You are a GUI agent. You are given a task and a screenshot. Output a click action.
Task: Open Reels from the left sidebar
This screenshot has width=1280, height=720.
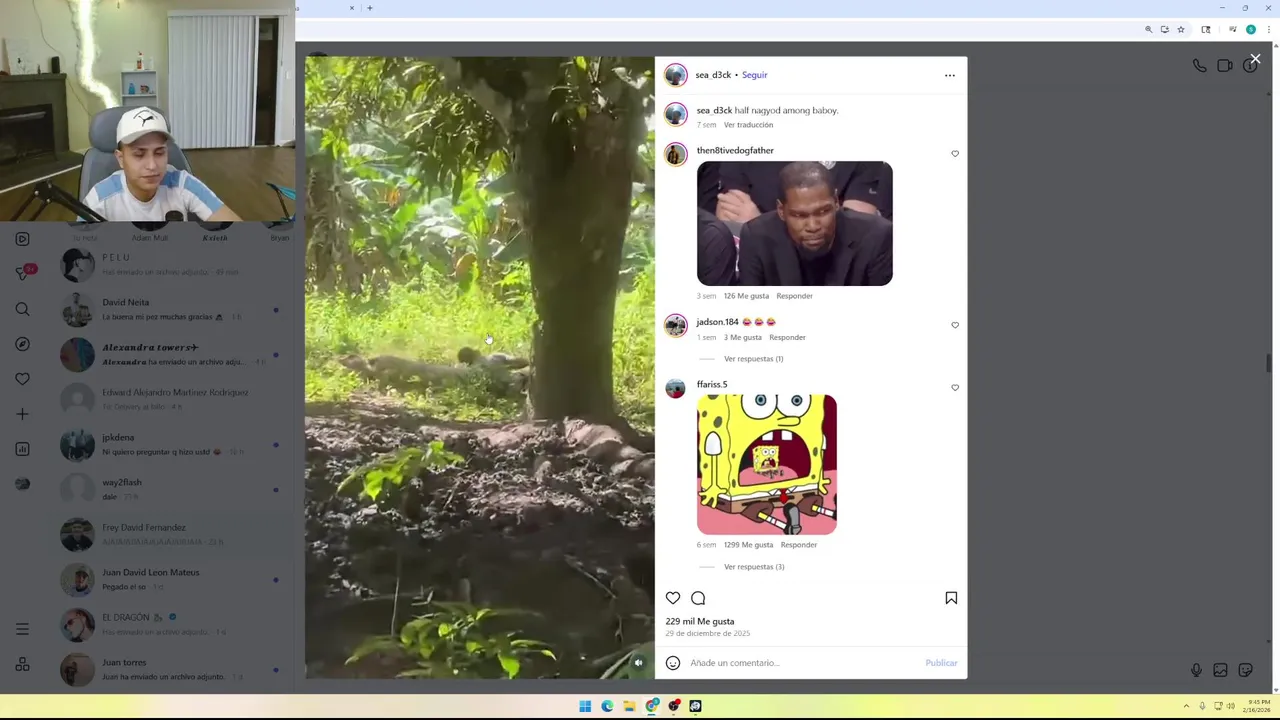point(22,239)
